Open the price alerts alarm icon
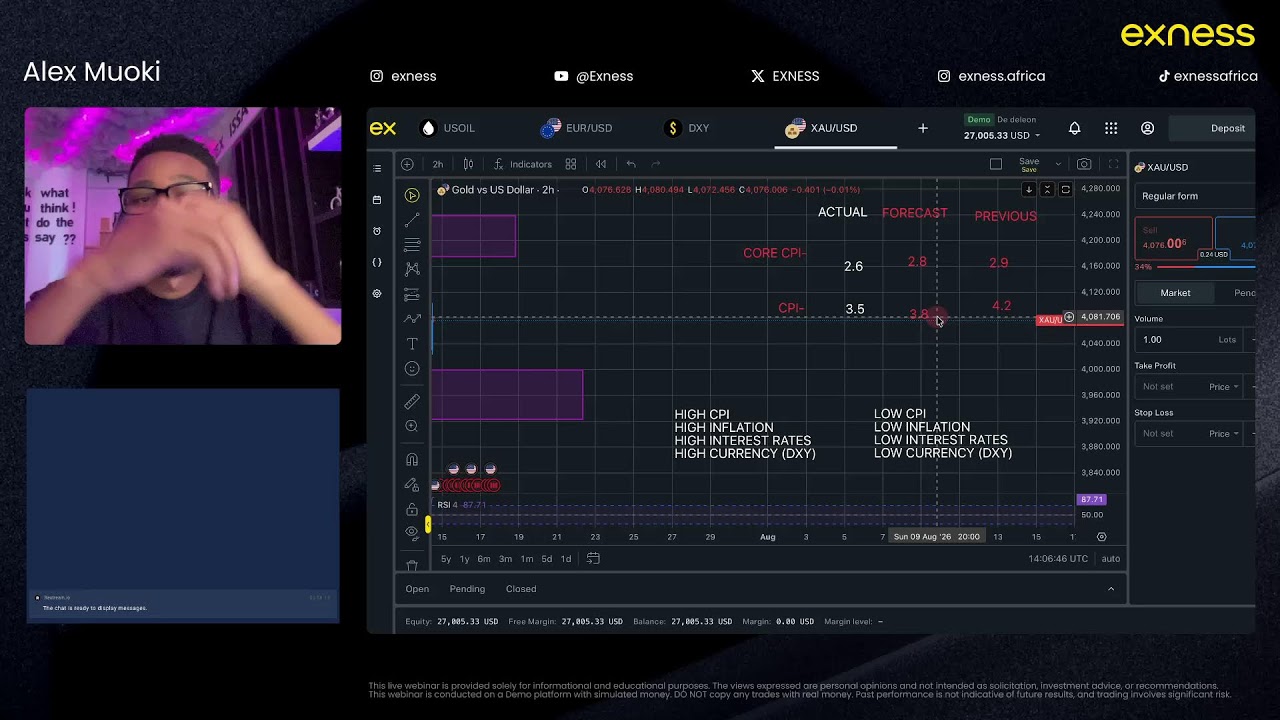Image resolution: width=1280 pixels, height=720 pixels. pyautogui.click(x=377, y=231)
